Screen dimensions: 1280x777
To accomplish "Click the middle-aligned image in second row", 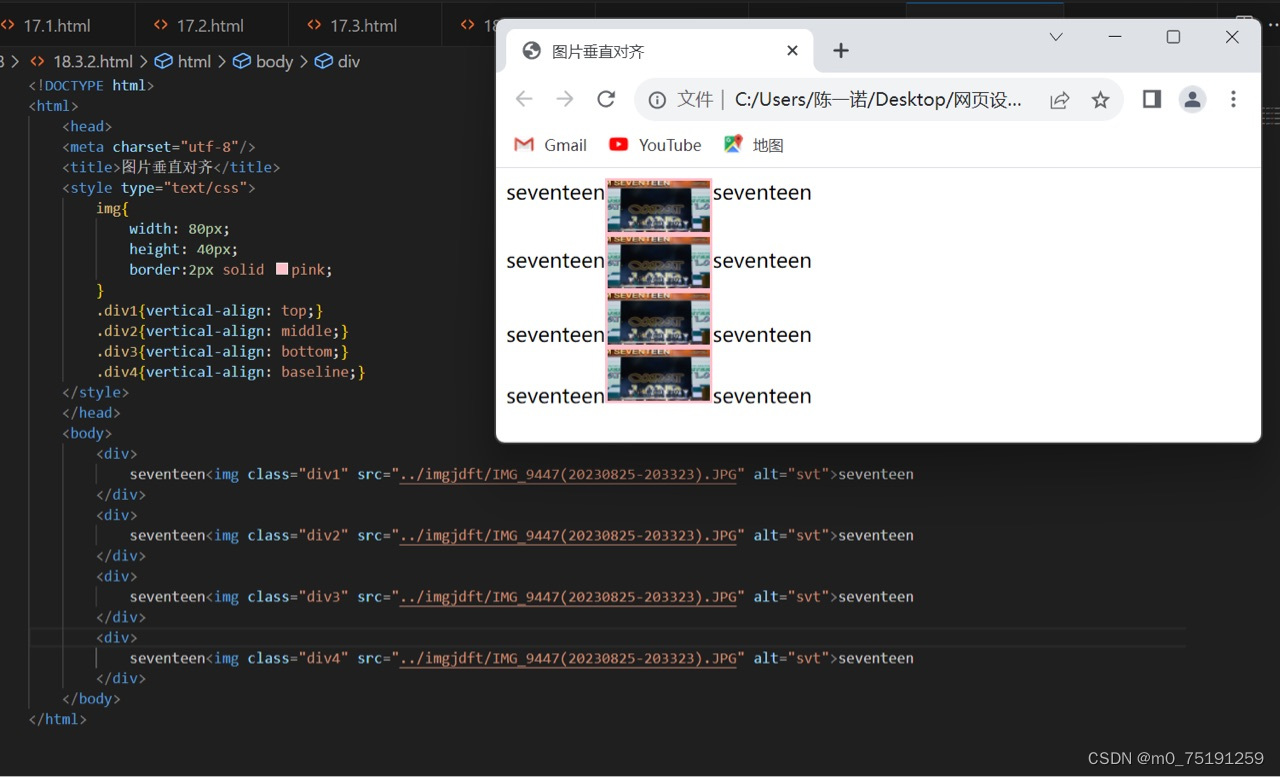I will pos(659,262).
